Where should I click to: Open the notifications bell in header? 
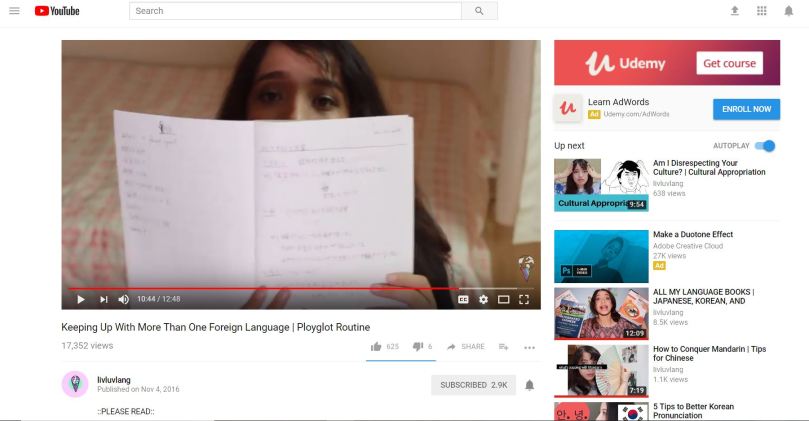pyautogui.click(x=788, y=11)
